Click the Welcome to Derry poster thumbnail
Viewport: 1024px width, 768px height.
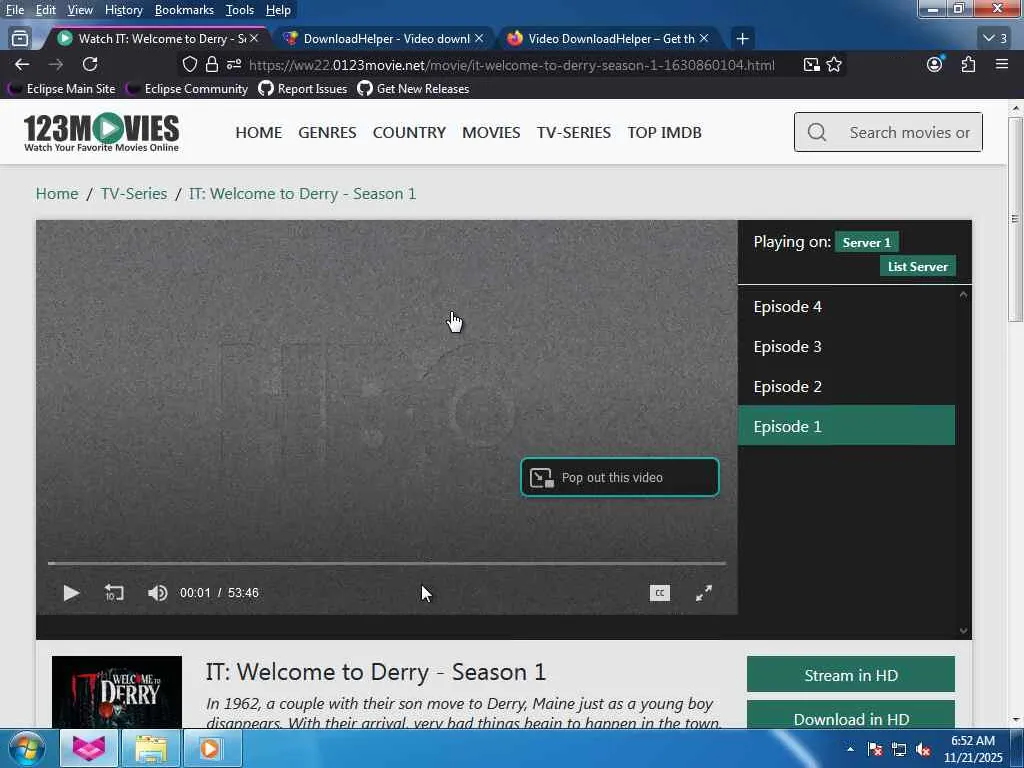click(117, 692)
